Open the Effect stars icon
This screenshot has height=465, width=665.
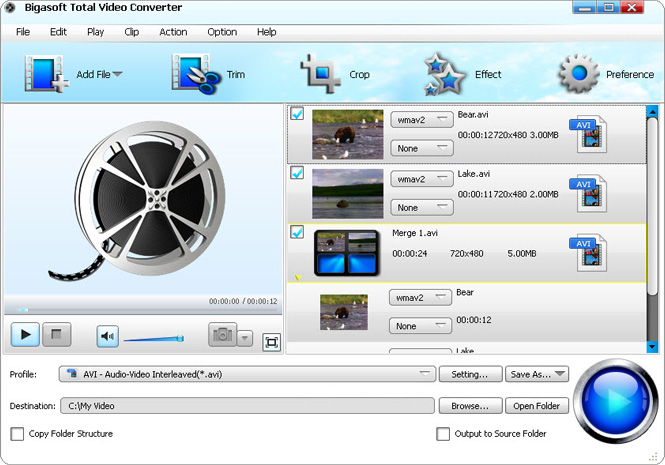[x=445, y=74]
